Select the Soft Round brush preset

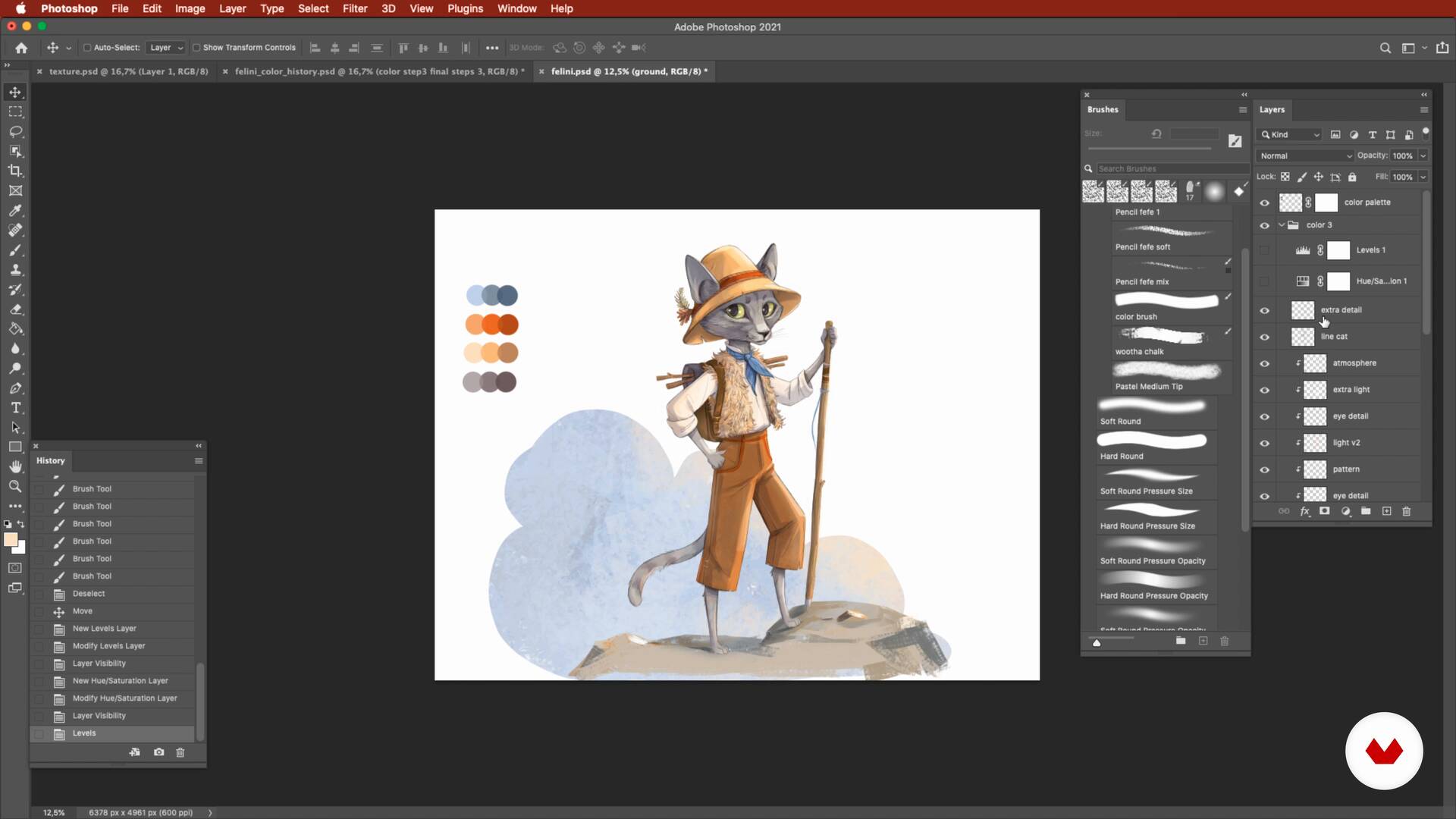tap(1156, 413)
